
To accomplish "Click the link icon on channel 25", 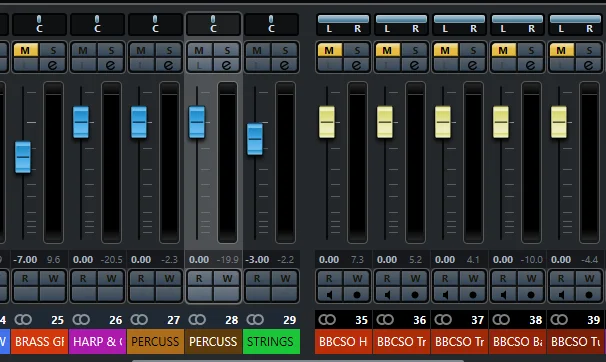I will pos(23,320).
